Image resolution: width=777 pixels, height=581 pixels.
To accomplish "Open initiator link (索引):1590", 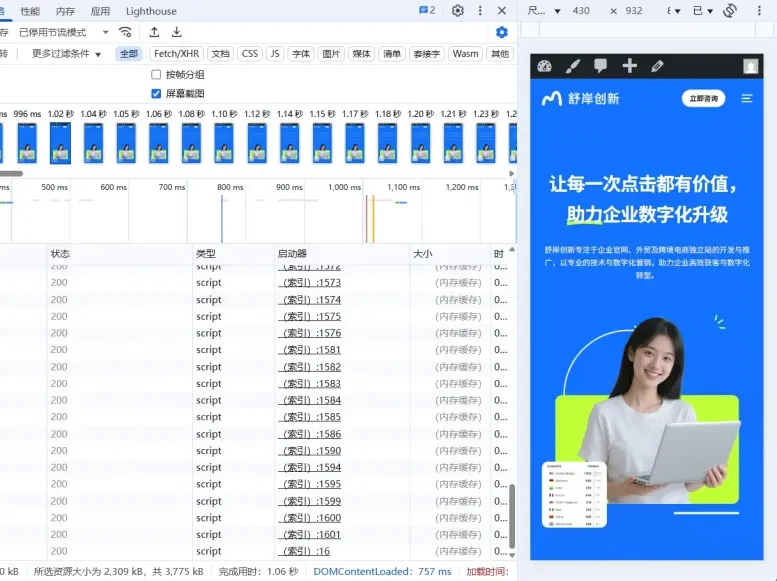I will [311, 451].
